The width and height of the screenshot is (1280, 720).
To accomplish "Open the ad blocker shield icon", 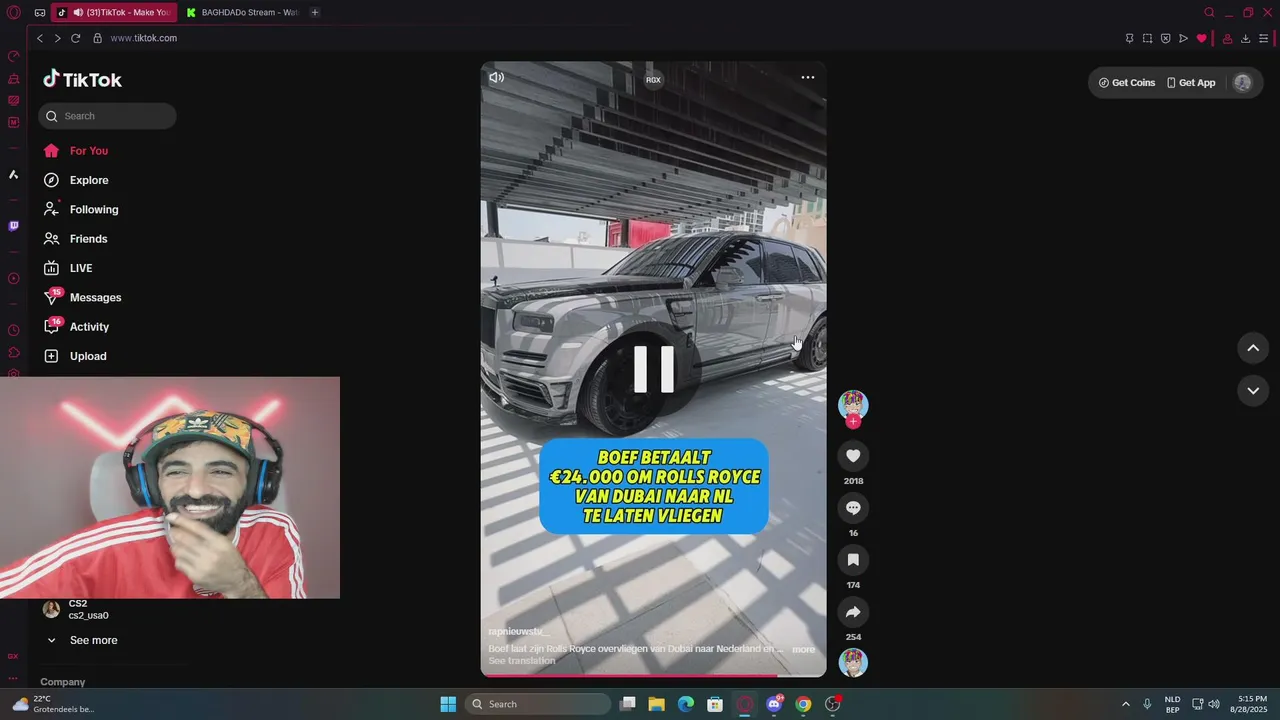I will click(1165, 38).
